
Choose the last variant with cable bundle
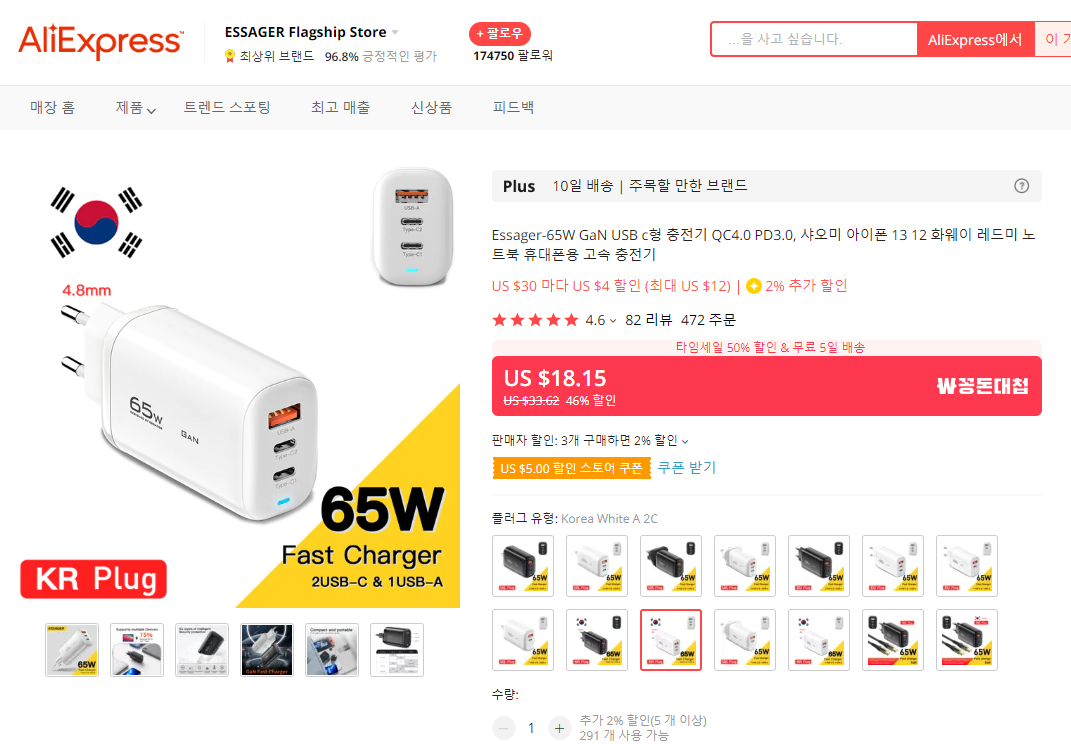(x=966, y=640)
